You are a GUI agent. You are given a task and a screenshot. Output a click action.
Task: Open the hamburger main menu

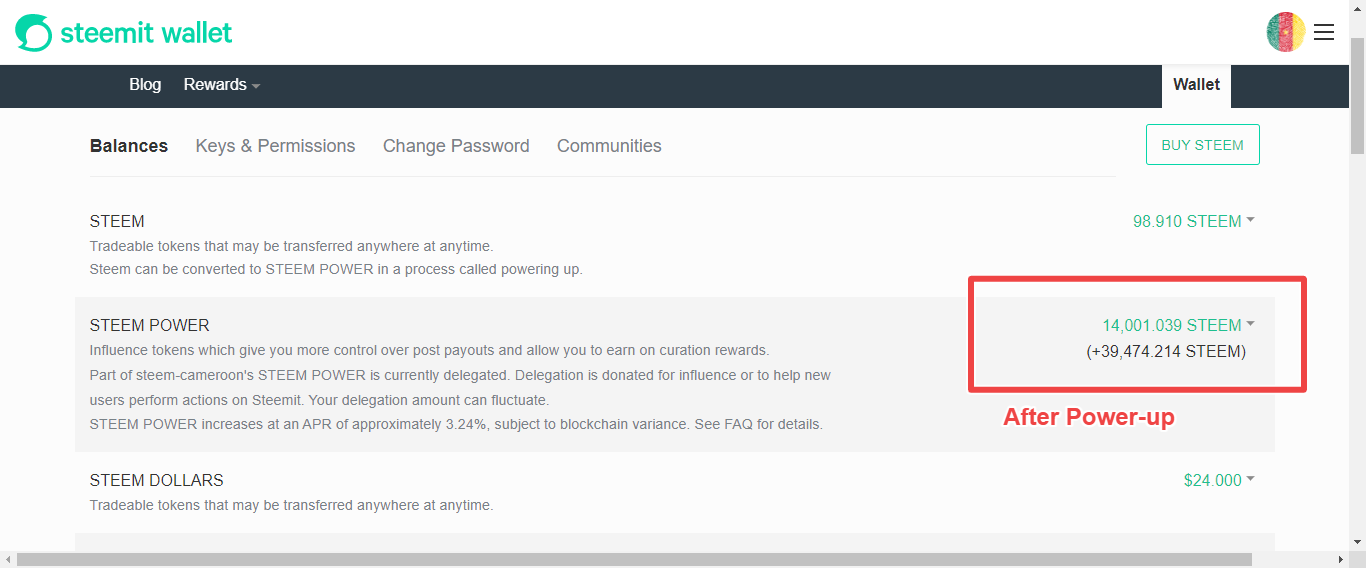click(1324, 32)
